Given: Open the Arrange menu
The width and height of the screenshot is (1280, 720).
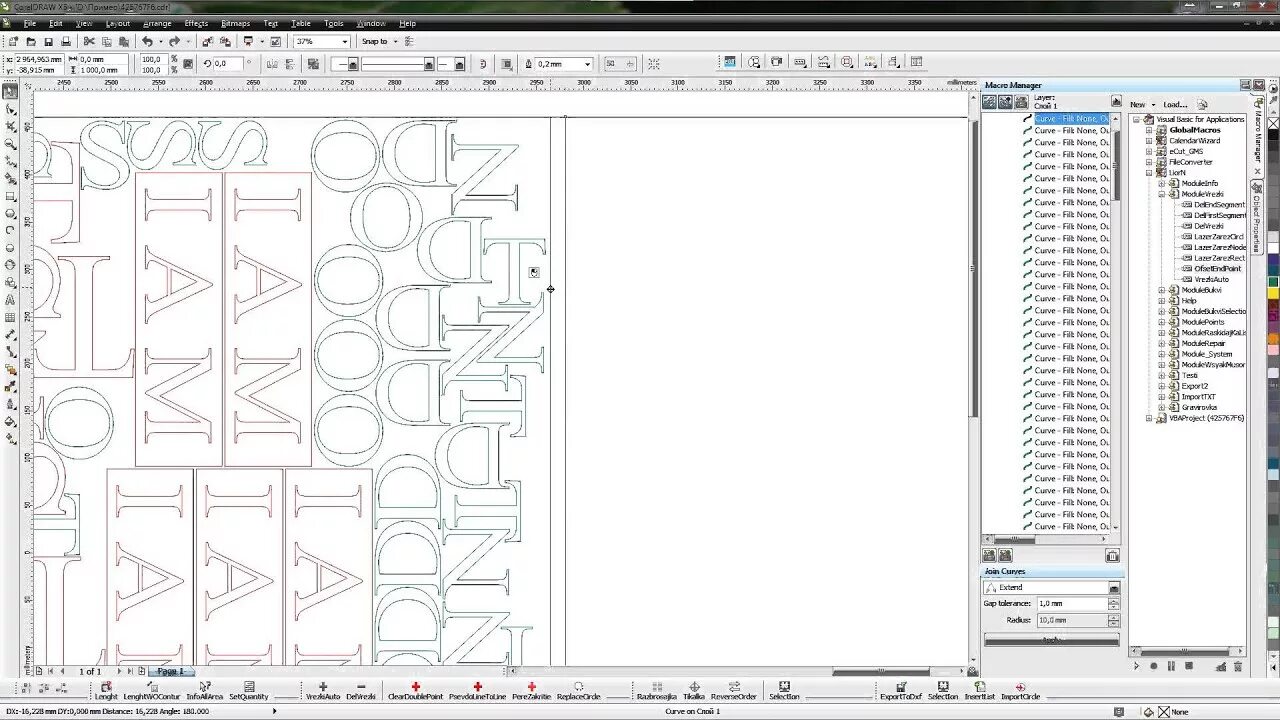Looking at the screenshot, I should (157, 23).
